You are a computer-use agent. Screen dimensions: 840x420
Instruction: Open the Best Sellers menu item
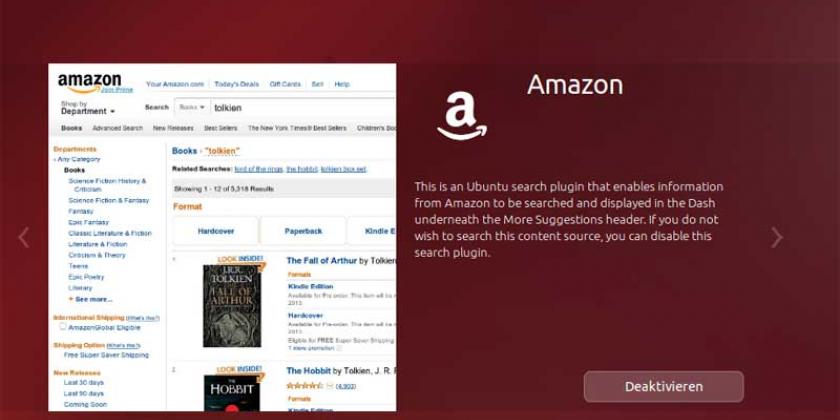coord(220,128)
